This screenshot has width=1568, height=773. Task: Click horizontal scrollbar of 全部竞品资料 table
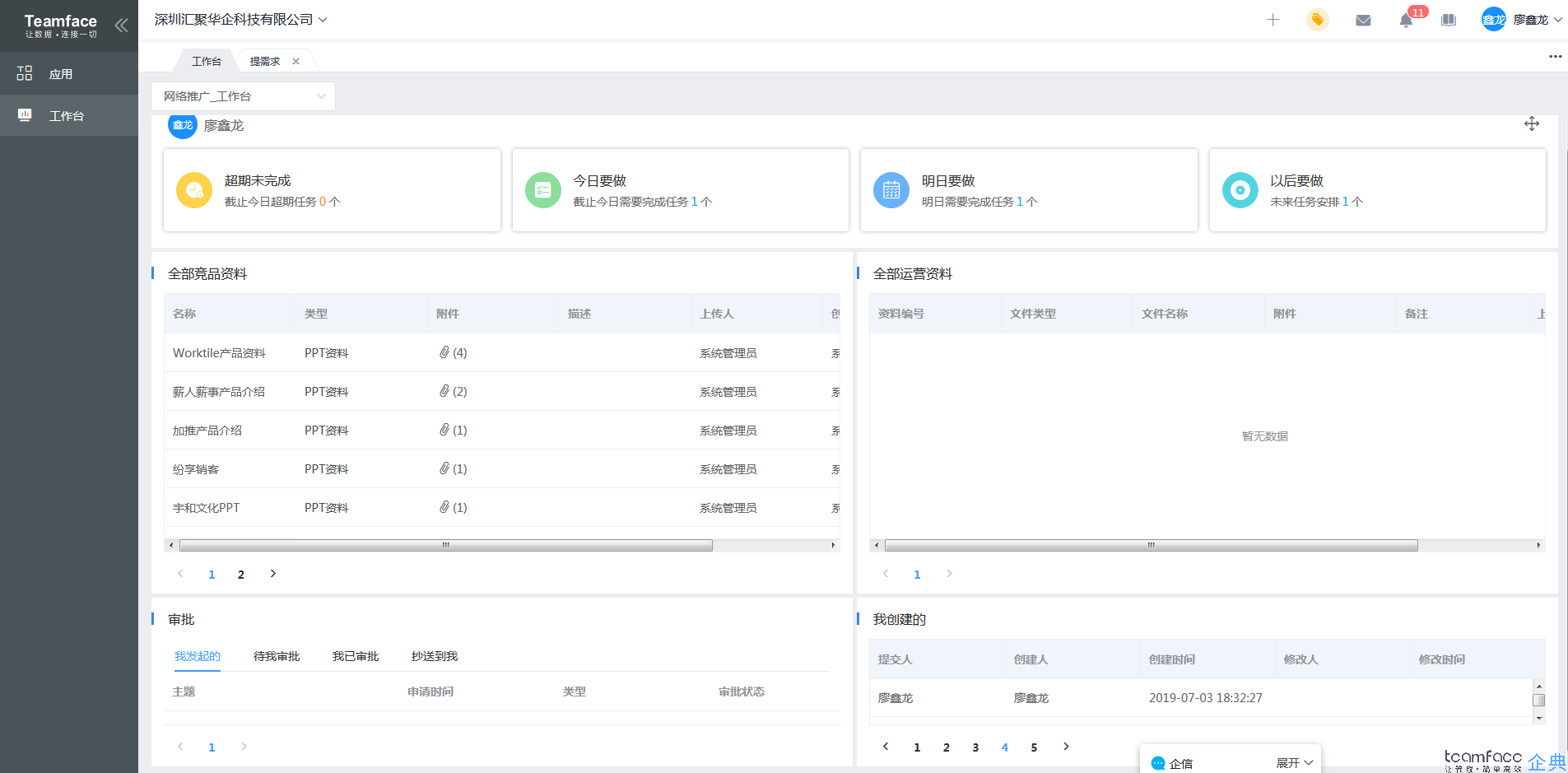[x=446, y=545]
